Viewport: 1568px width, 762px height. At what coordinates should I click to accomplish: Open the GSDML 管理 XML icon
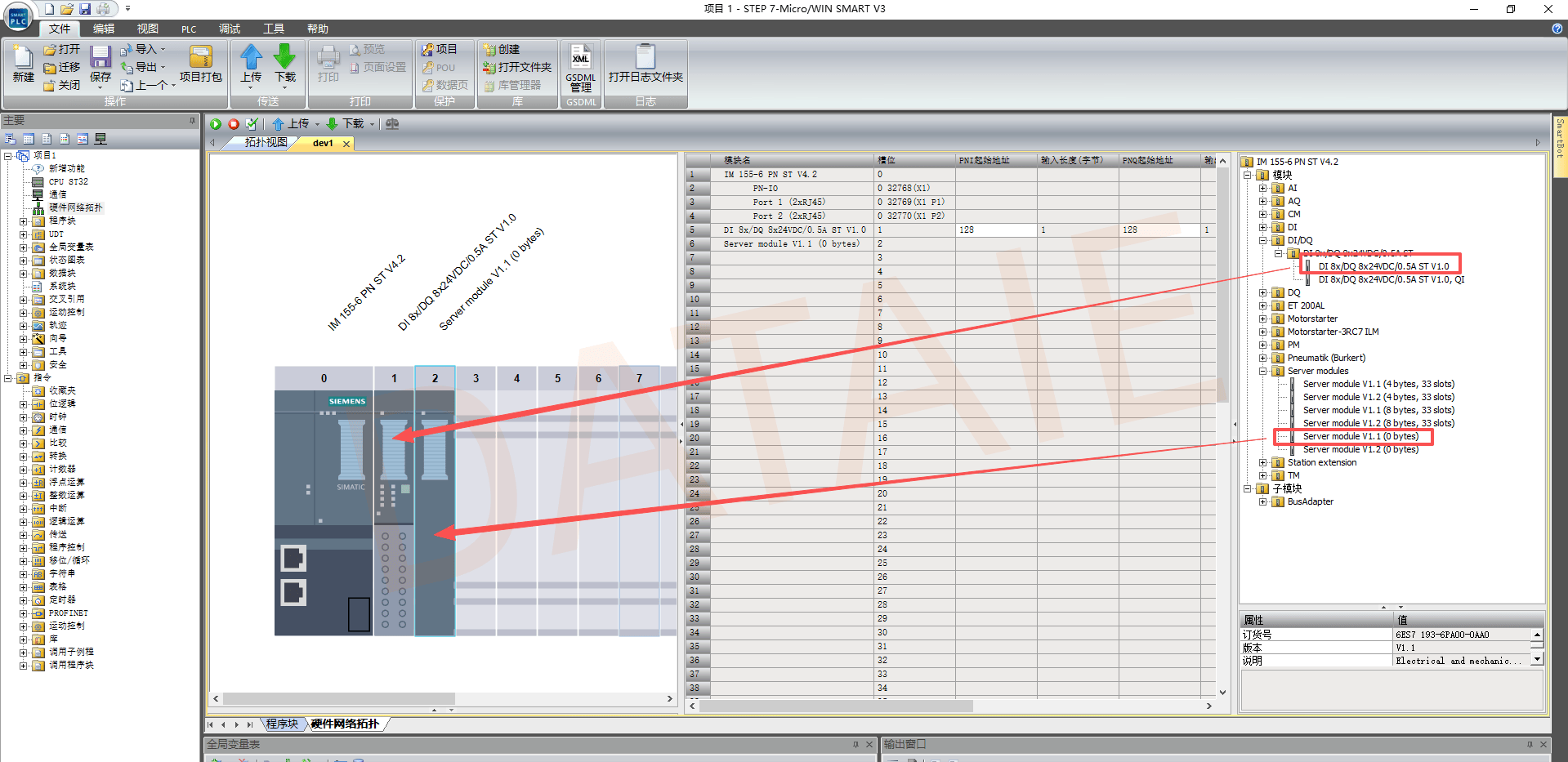tap(580, 57)
